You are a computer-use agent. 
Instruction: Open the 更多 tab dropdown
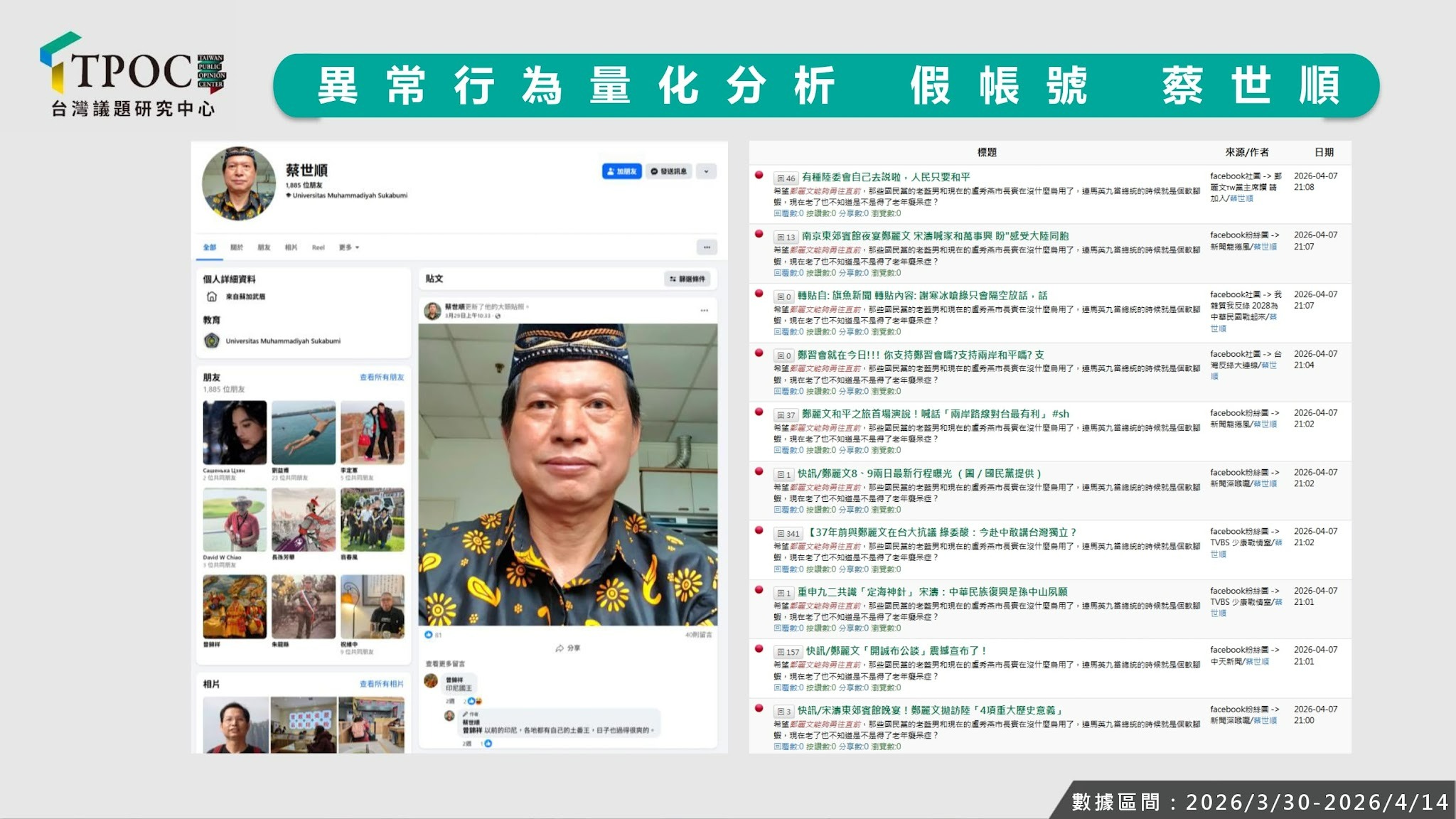(x=348, y=247)
